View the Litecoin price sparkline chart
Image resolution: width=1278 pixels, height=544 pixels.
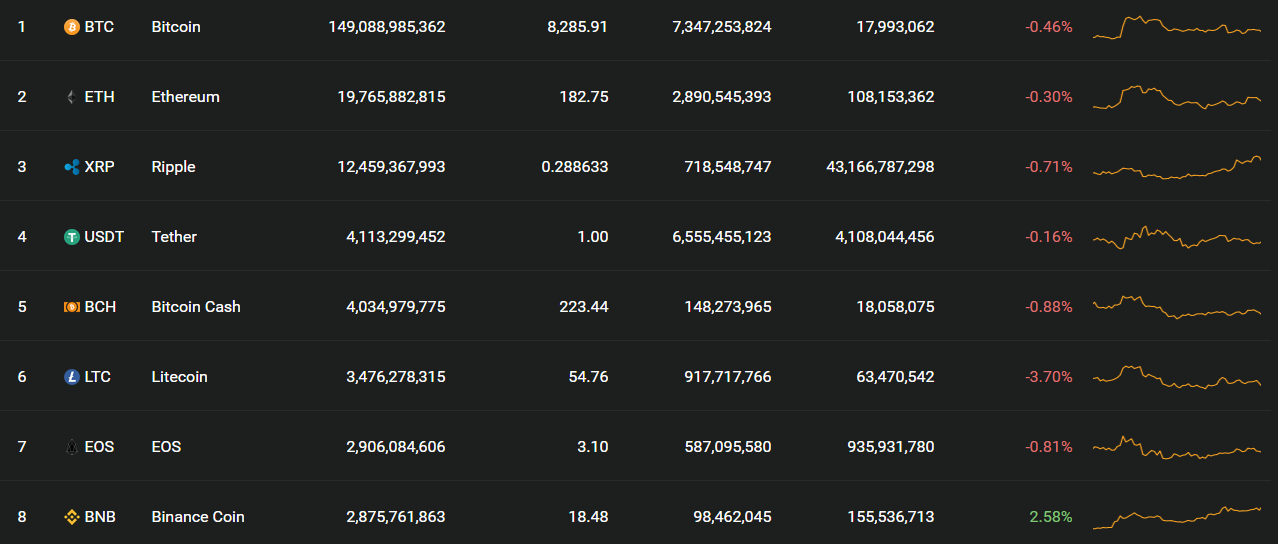point(1177,377)
